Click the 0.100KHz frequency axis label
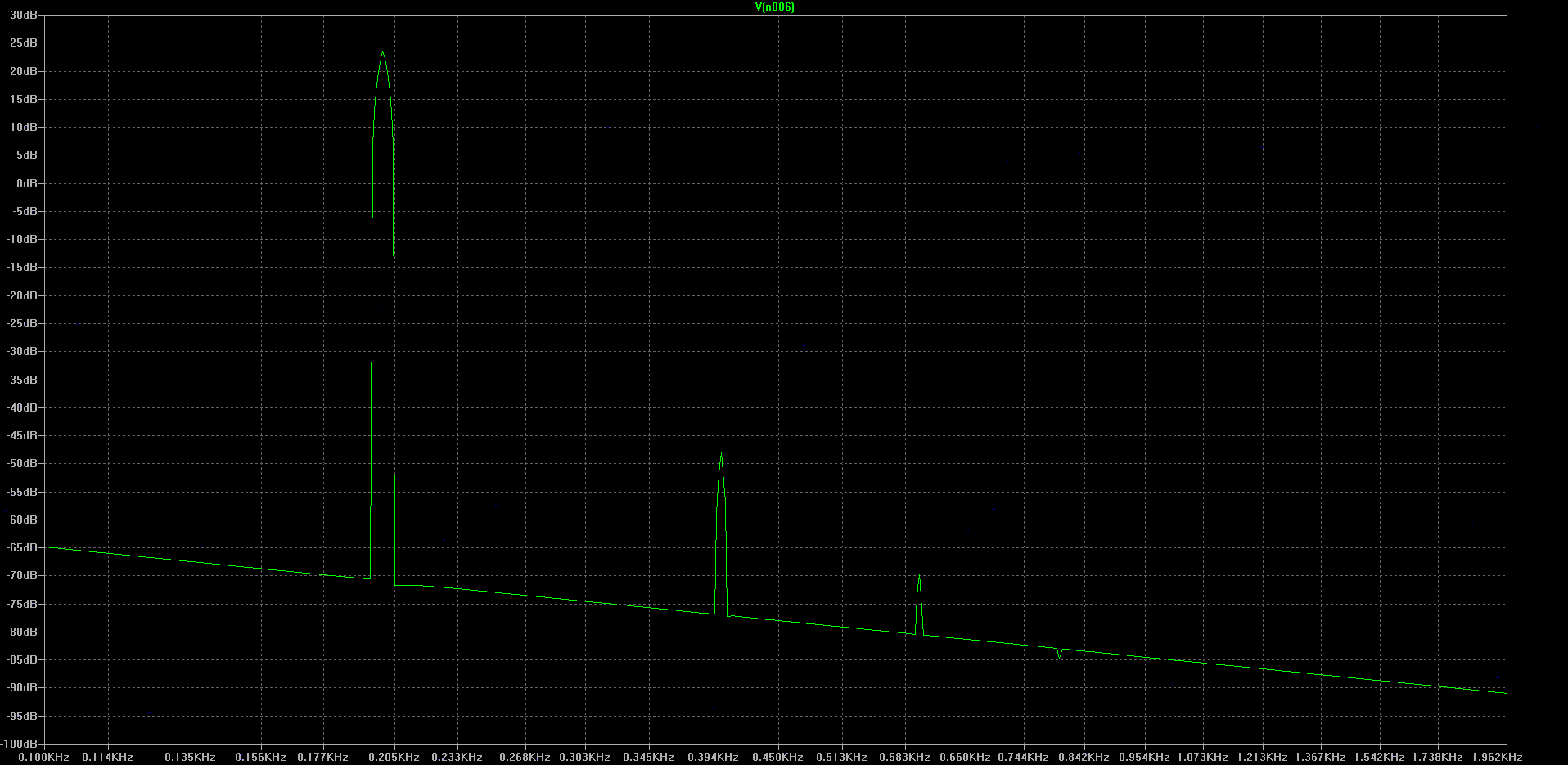Viewport: 1568px width, 765px height. 44,758
